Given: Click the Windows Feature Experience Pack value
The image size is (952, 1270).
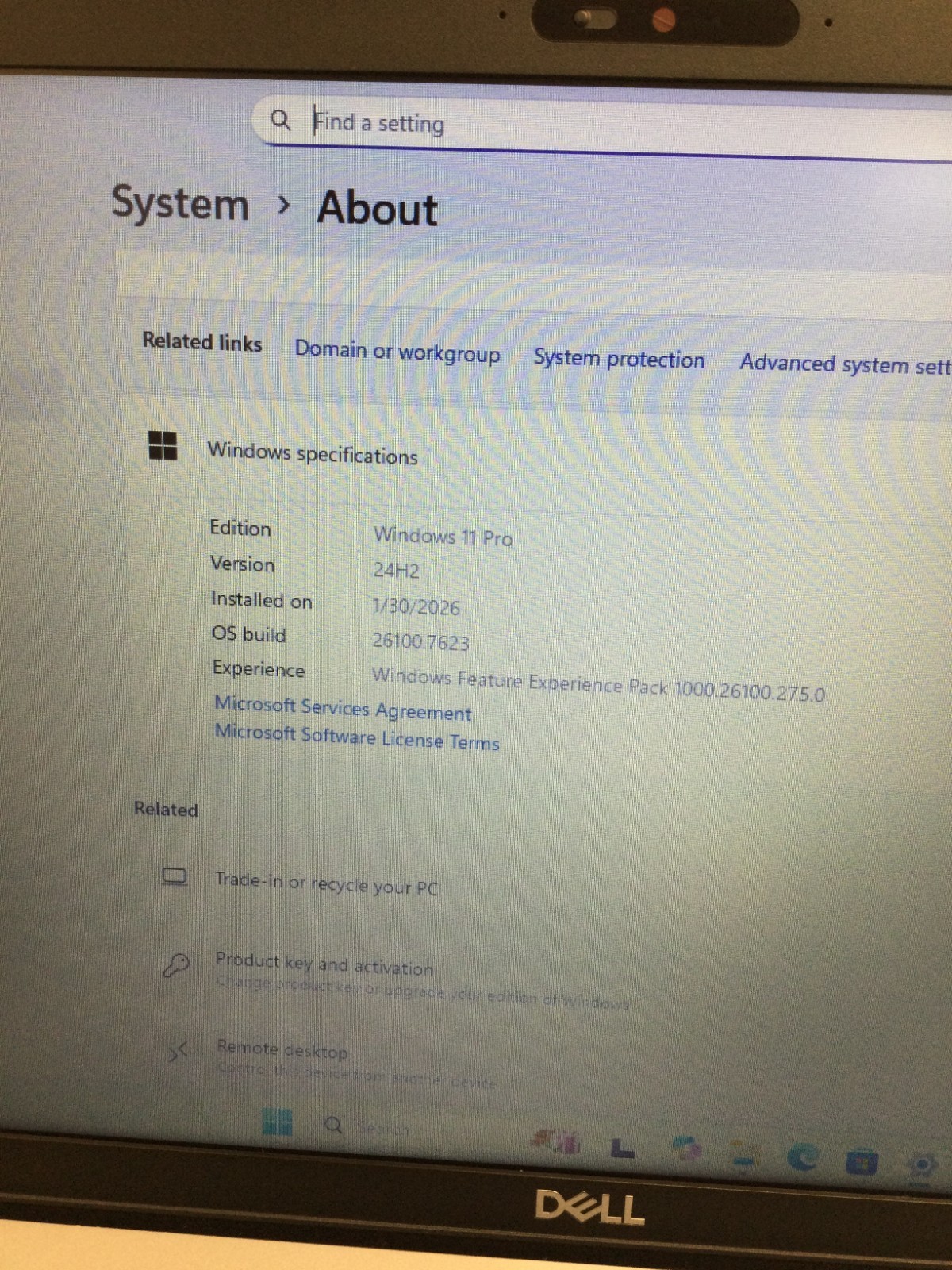Looking at the screenshot, I should coord(598,684).
